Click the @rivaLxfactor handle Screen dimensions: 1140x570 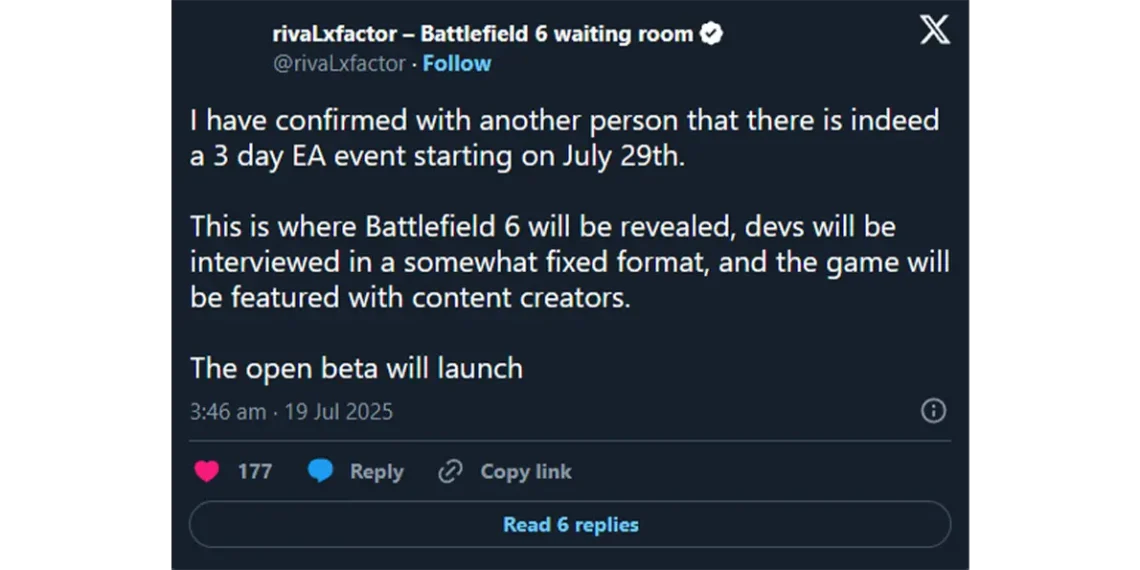pyautogui.click(x=339, y=63)
